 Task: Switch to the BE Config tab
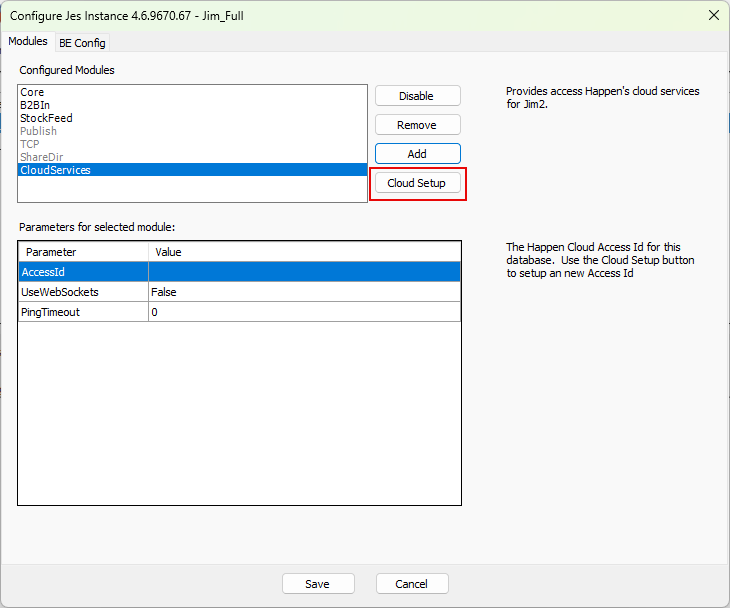coord(82,43)
